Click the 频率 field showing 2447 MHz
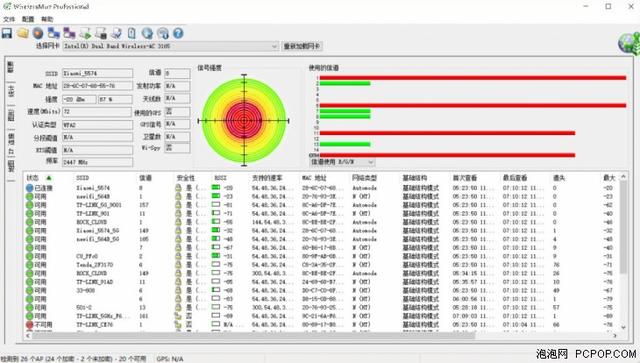The height and width of the screenshot is (363, 640). click(x=97, y=163)
